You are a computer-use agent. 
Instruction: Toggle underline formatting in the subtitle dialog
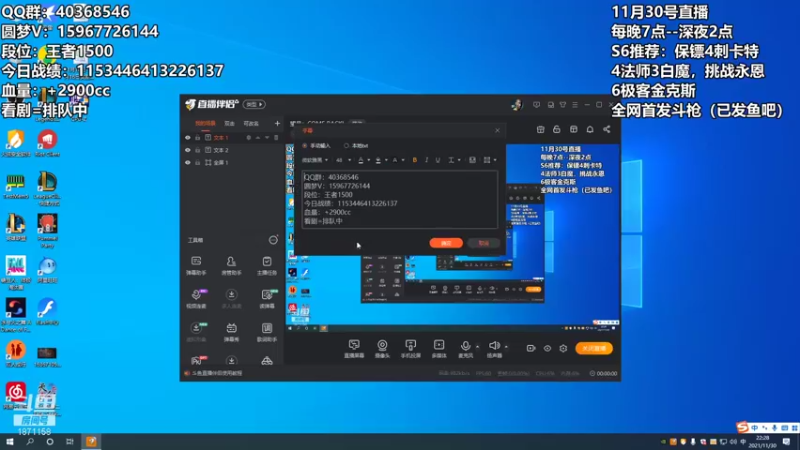pos(438,160)
